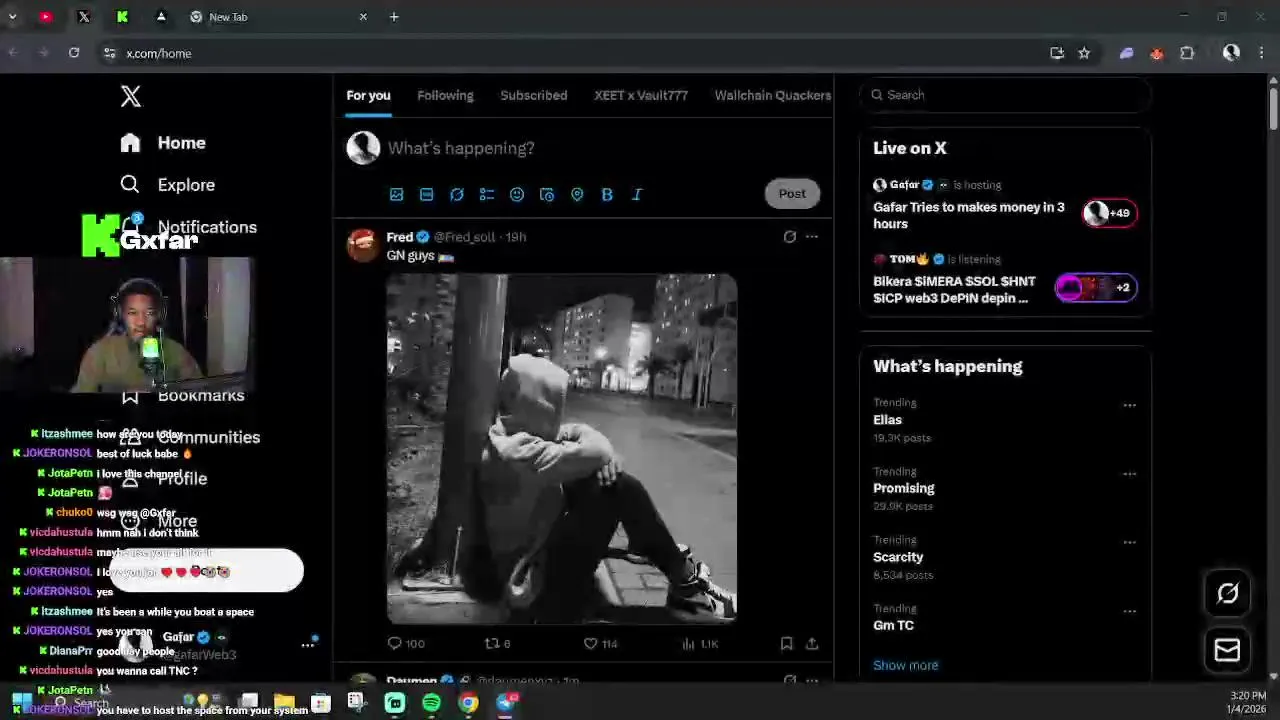
Task: View site information icon beside URL
Action: pyautogui.click(x=109, y=53)
